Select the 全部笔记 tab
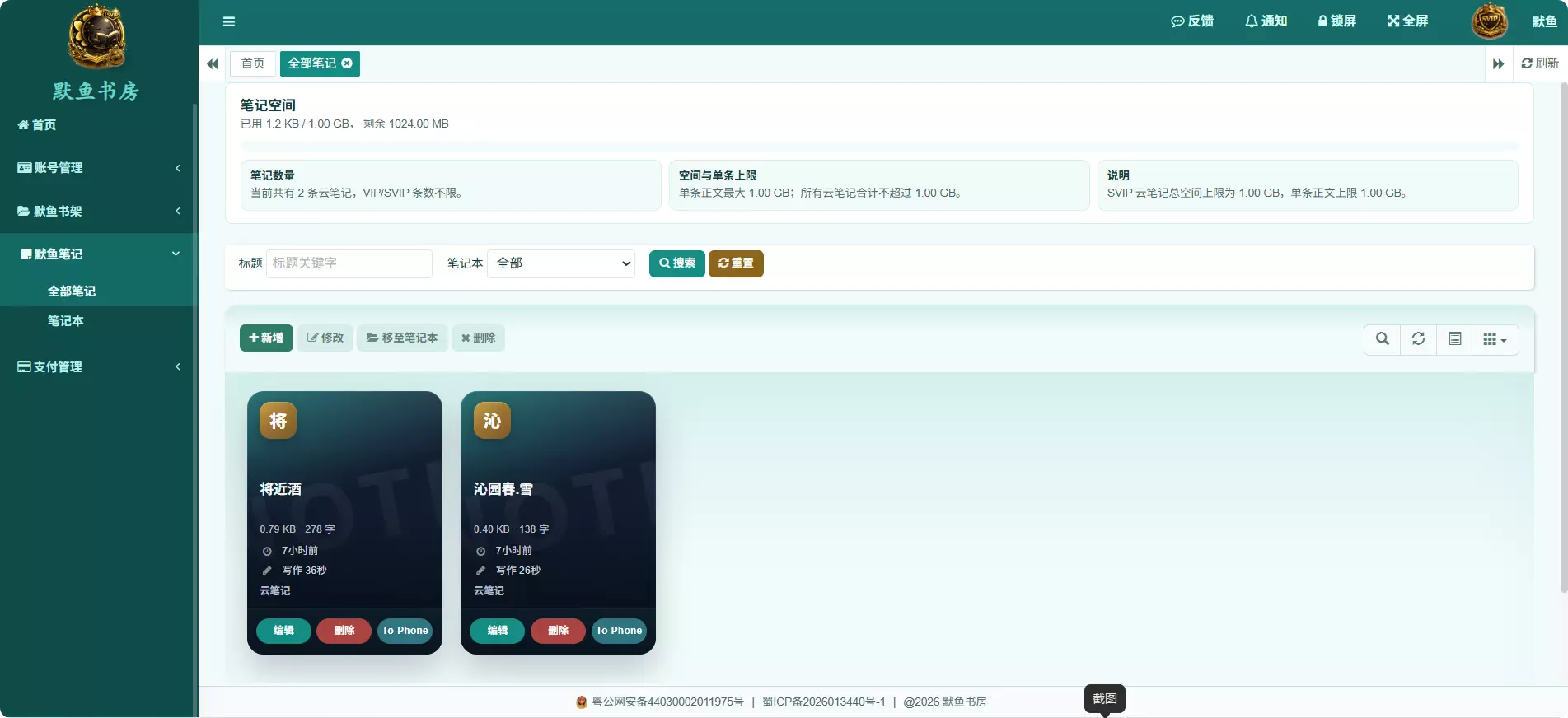Viewport: 1568px width, 718px height. [312, 63]
